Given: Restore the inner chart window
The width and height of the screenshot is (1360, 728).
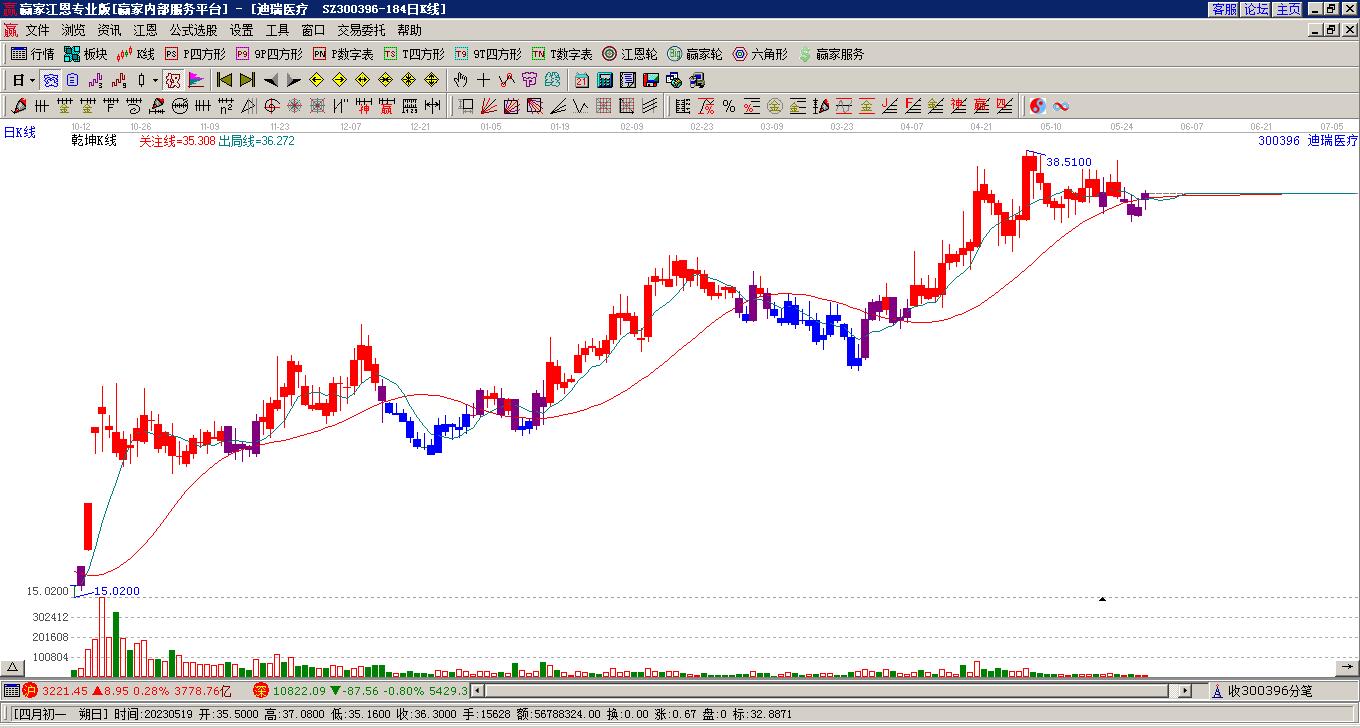Looking at the screenshot, I should 1332,30.
